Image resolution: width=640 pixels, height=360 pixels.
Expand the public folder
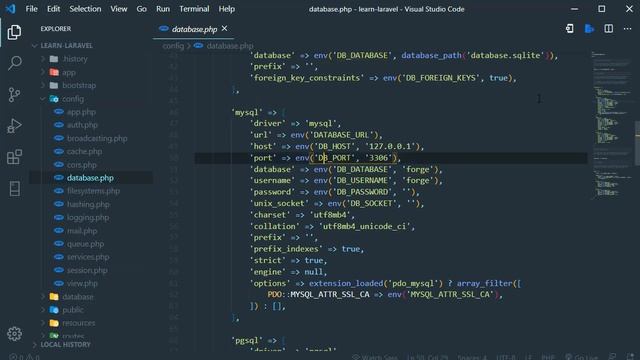coord(73,310)
